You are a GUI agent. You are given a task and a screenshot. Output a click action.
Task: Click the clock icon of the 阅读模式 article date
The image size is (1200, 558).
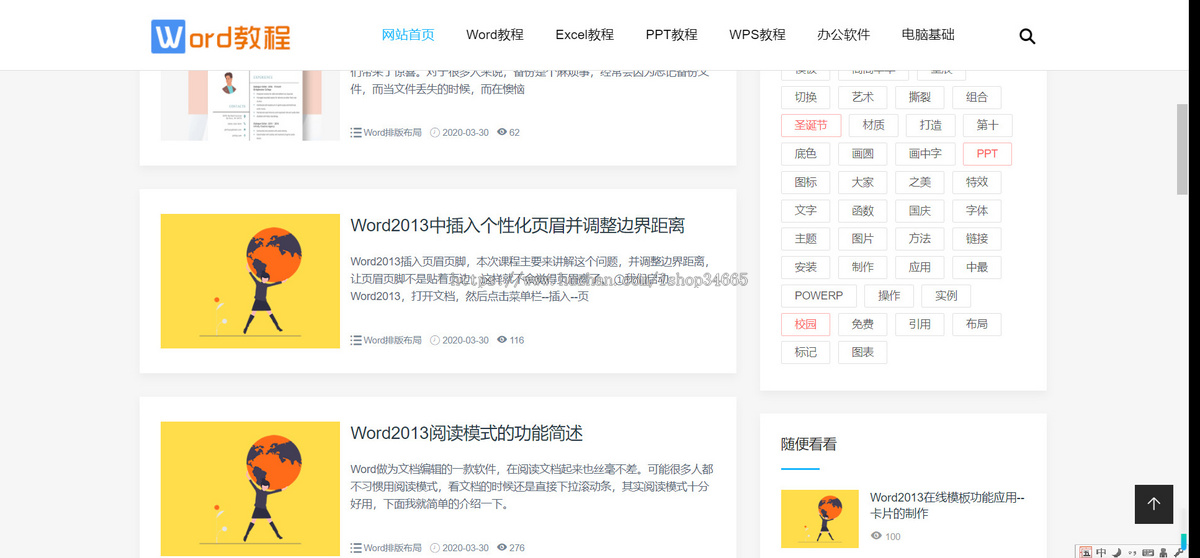[435, 548]
